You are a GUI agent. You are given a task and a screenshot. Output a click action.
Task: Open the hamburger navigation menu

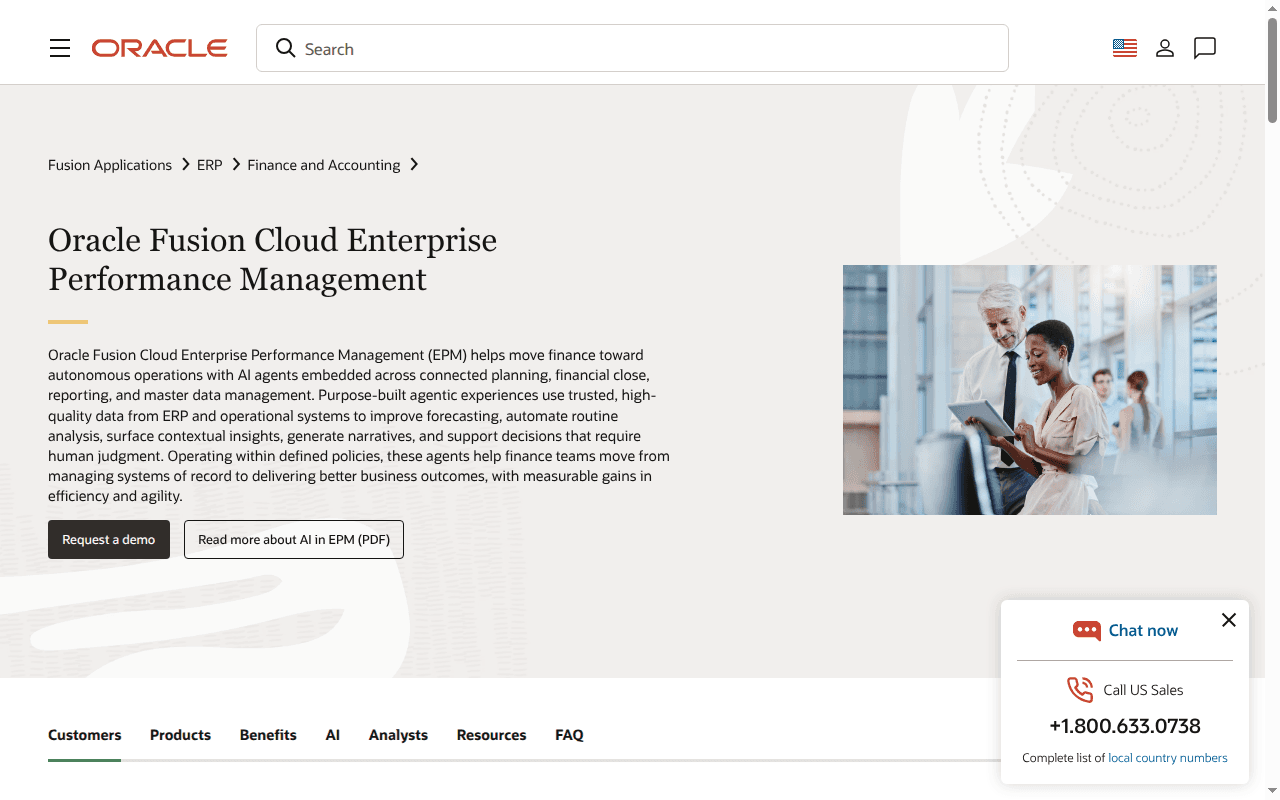point(60,48)
